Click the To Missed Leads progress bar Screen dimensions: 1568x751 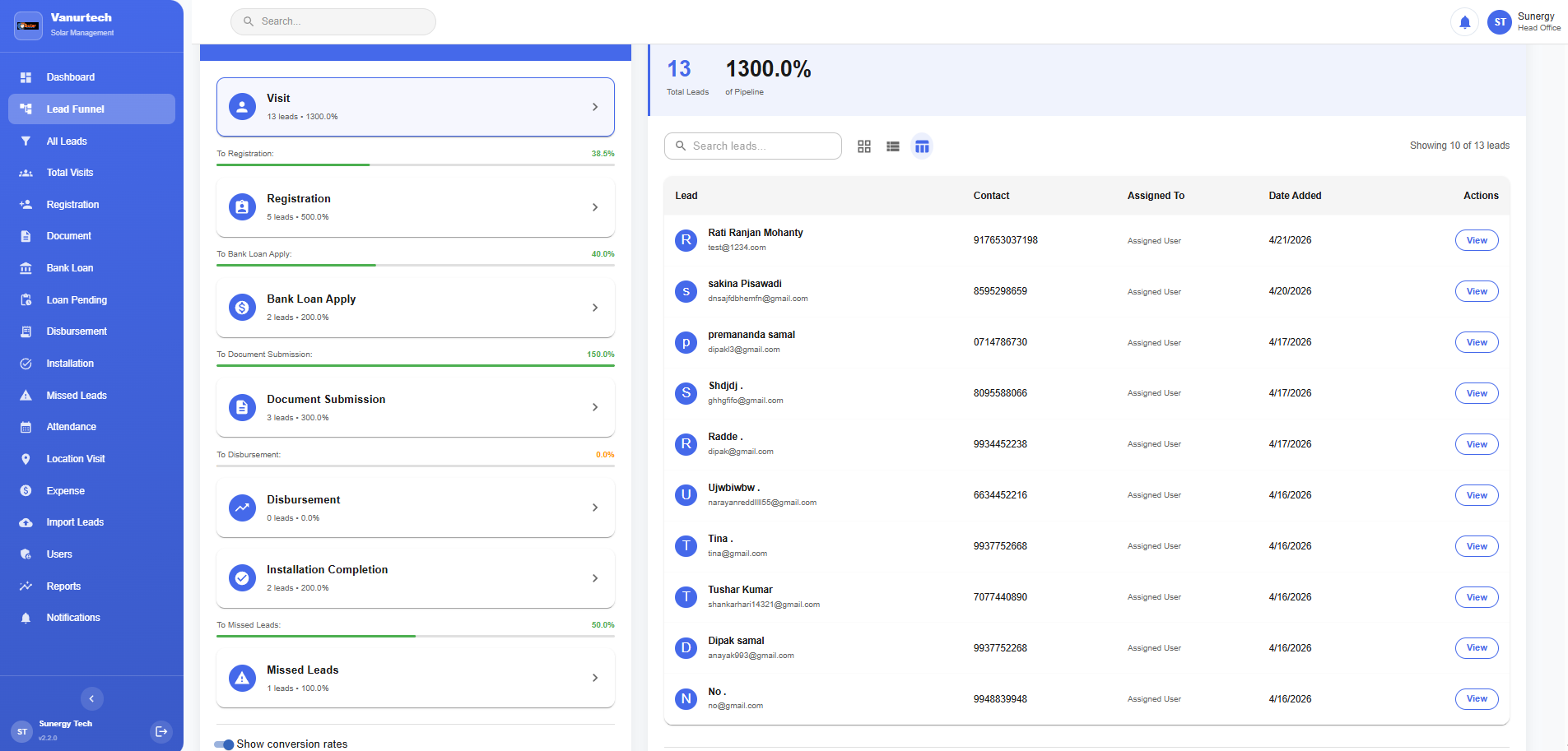(x=416, y=636)
